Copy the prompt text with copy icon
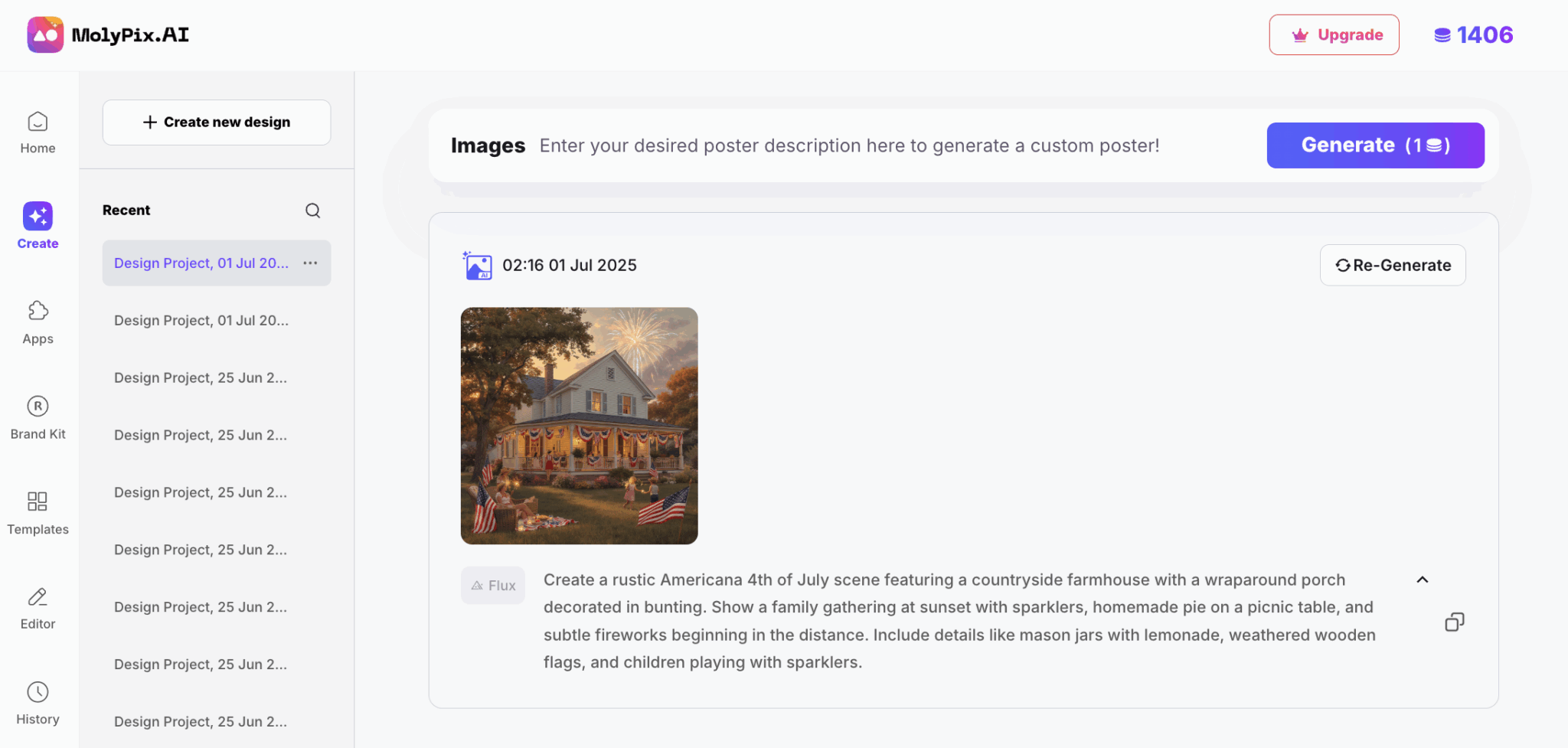Viewport: 1568px width, 748px height. pos(1454,622)
